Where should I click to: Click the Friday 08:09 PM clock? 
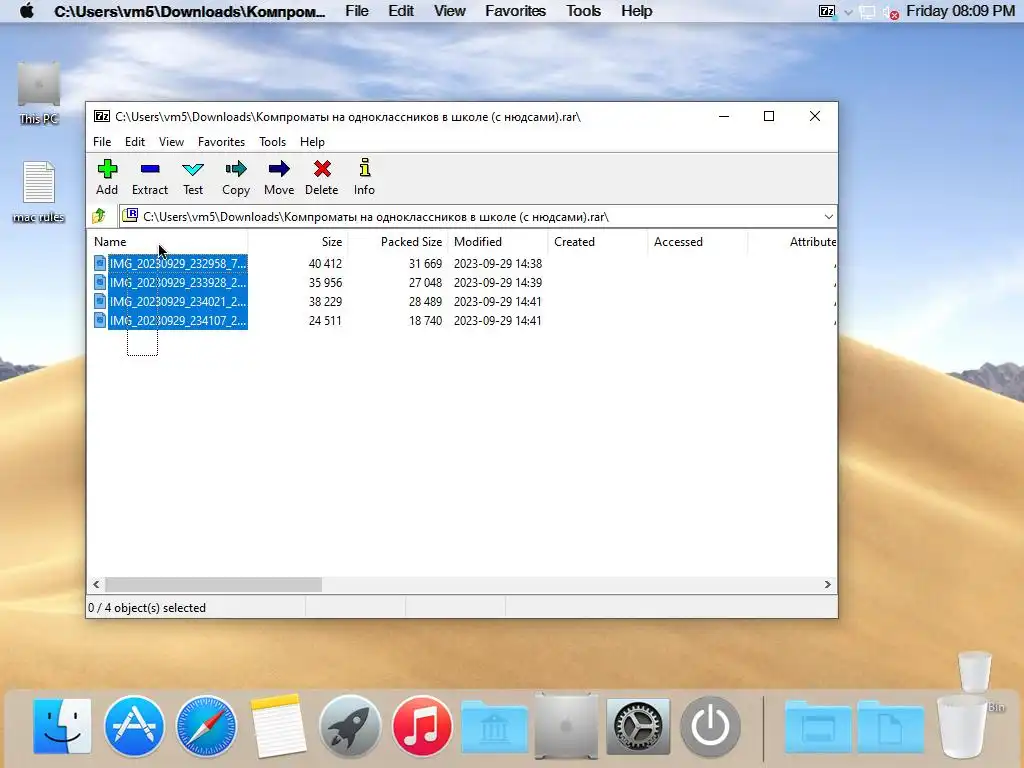pos(960,11)
